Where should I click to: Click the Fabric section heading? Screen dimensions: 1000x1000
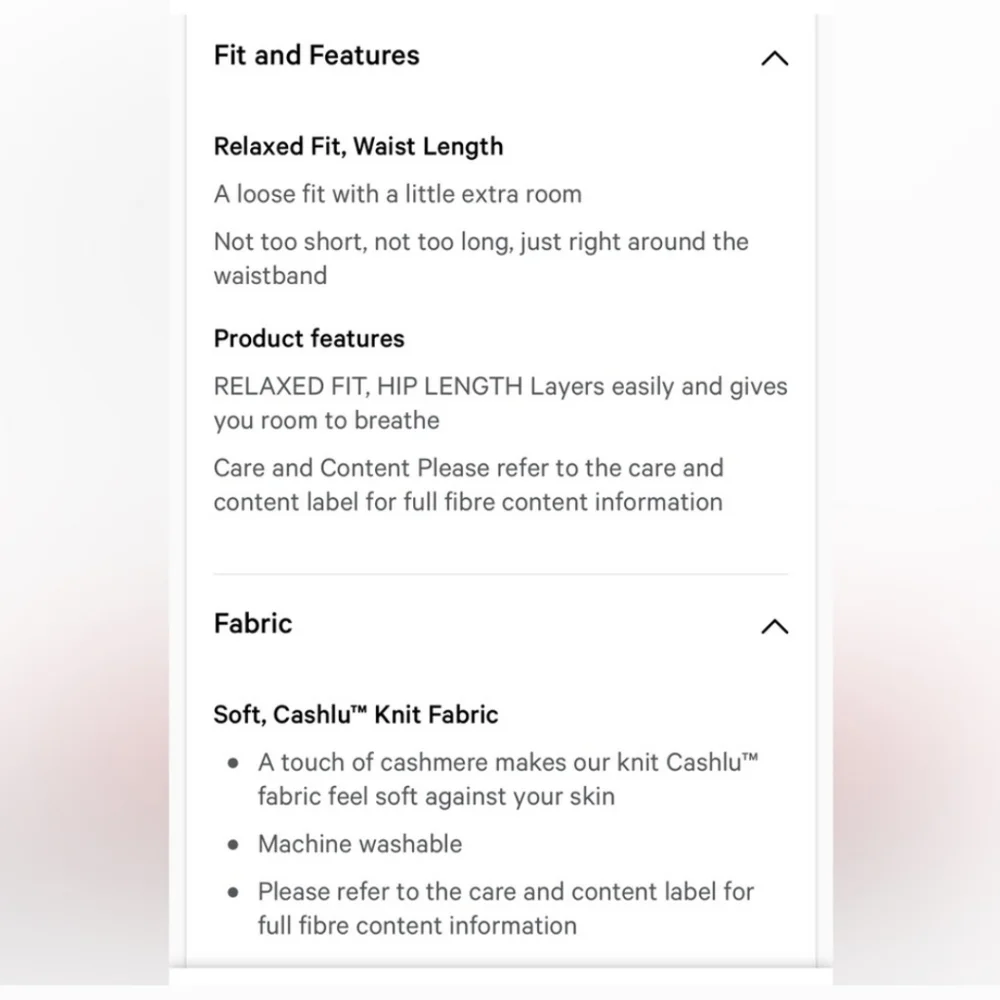point(253,624)
